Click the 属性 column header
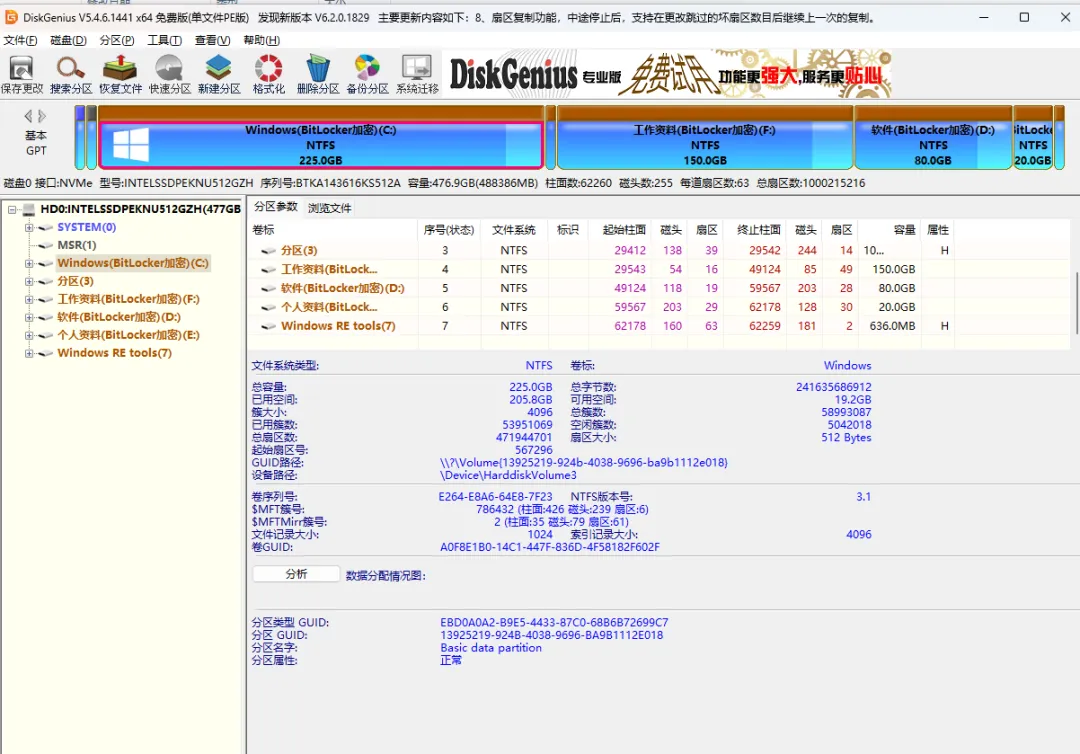This screenshot has width=1080, height=754. pyautogui.click(x=937, y=230)
